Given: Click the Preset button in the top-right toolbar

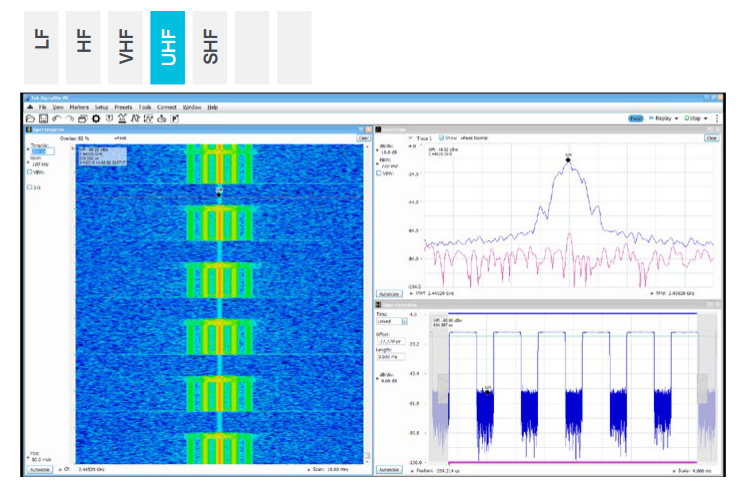Looking at the screenshot, I should pos(636,118).
